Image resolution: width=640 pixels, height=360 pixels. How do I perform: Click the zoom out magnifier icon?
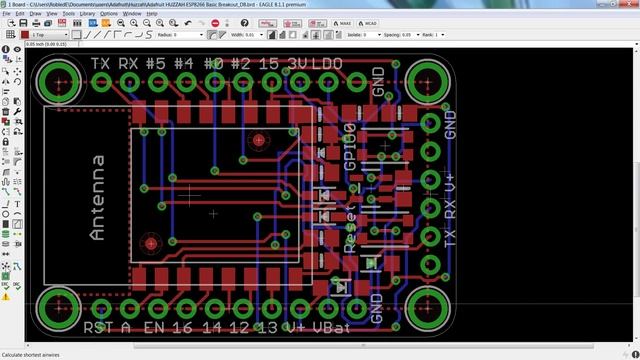pyautogui.click(x=147, y=23)
